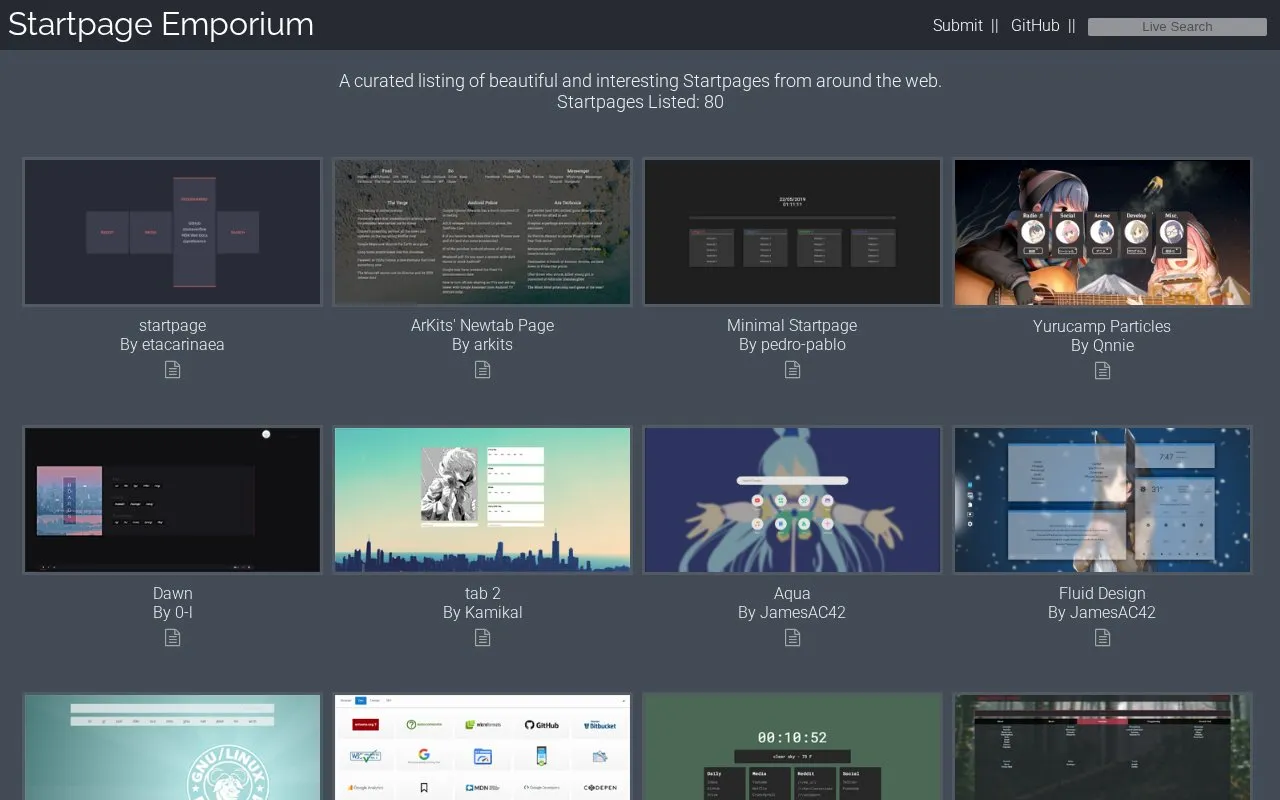The image size is (1280, 800).
Task: Visit the GitHub link in header
Action: click(x=1035, y=26)
